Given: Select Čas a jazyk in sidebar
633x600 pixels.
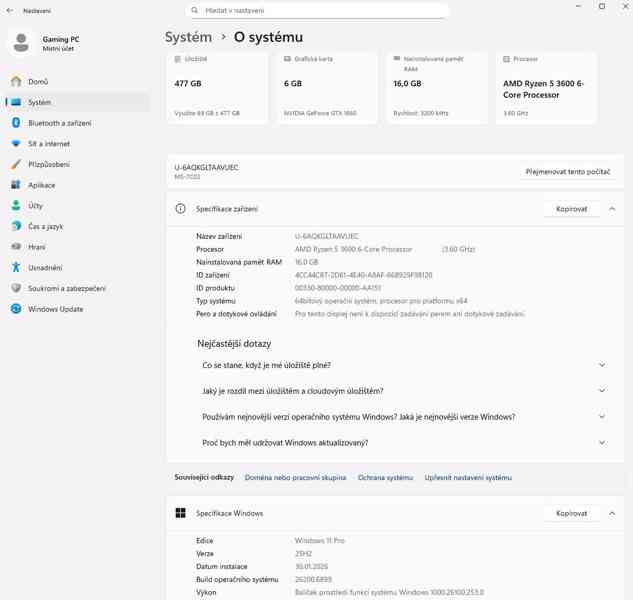Looking at the screenshot, I should pyautogui.click(x=45, y=226).
